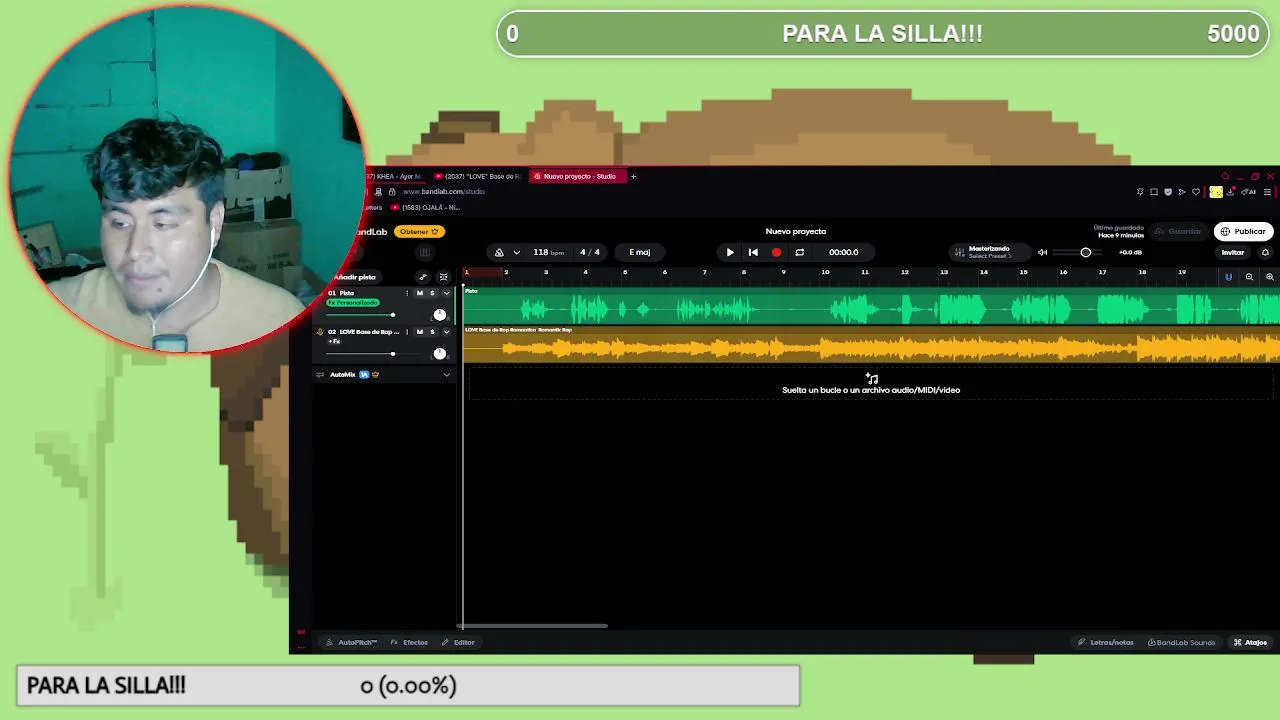Switch to the KHEA - Ayer browser tab
The width and height of the screenshot is (1280, 720).
point(395,176)
